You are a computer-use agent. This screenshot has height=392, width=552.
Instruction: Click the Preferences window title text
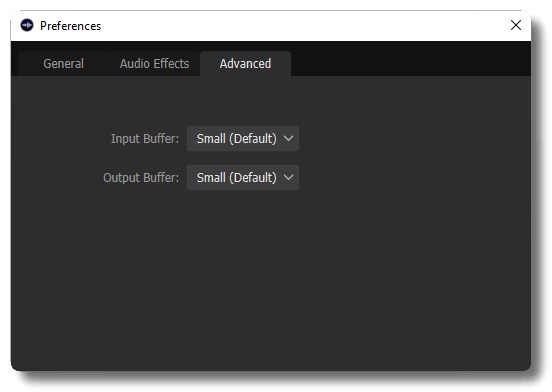pos(70,26)
